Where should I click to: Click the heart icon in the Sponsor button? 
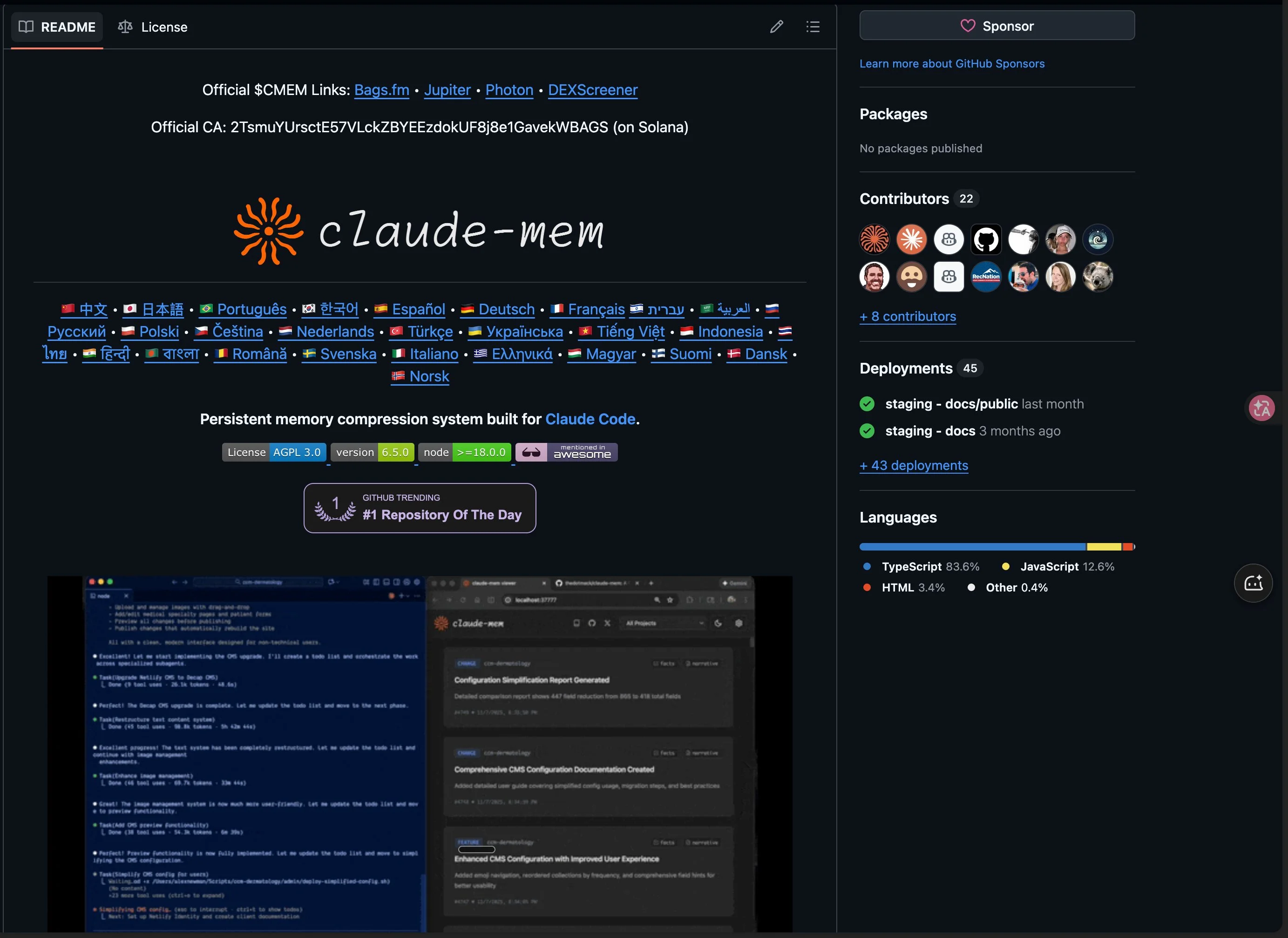coord(967,26)
